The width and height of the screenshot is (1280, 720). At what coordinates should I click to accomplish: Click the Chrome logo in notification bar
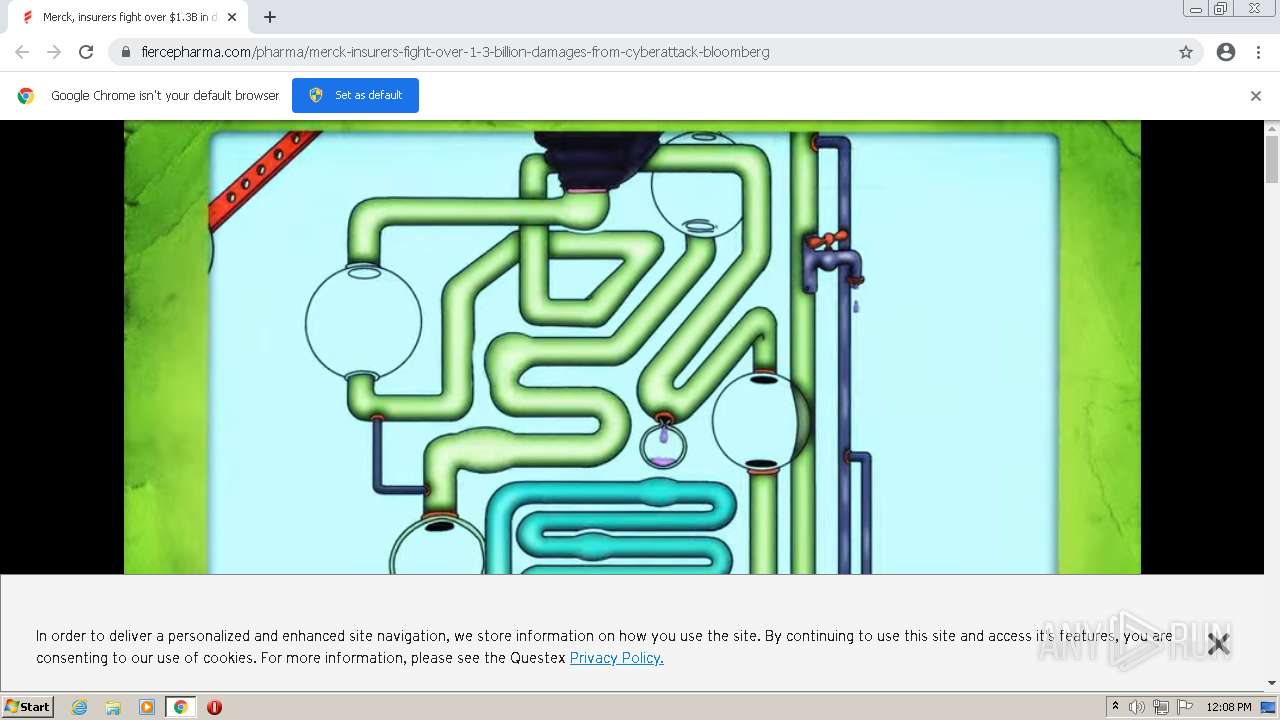pyautogui.click(x=26, y=96)
